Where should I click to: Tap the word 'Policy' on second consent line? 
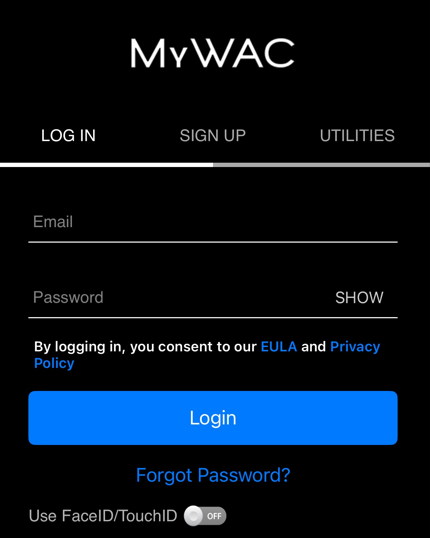tap(54, 363)
